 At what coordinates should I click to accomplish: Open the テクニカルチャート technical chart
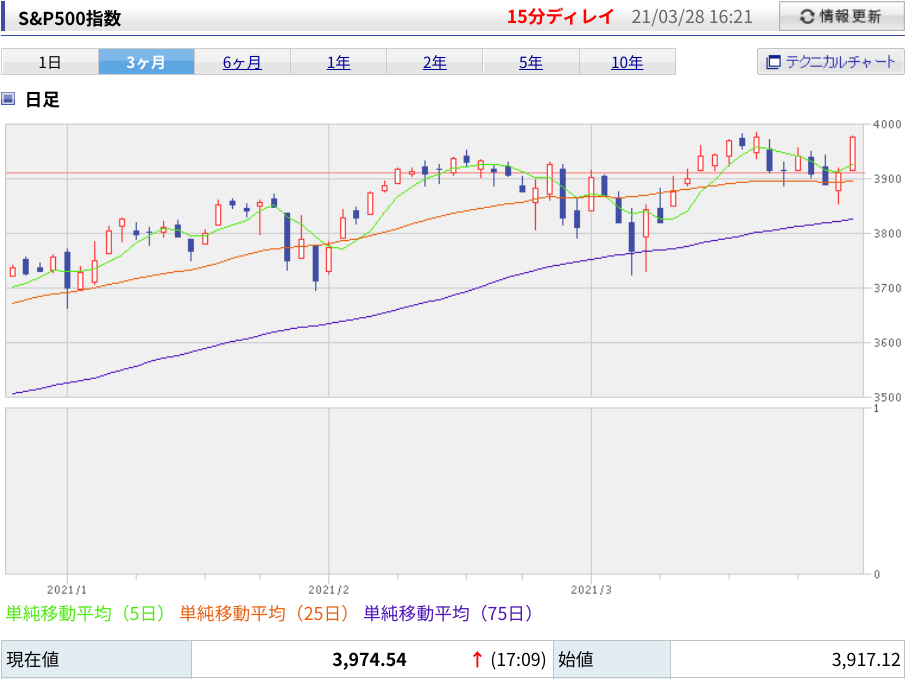pos(830,62)
